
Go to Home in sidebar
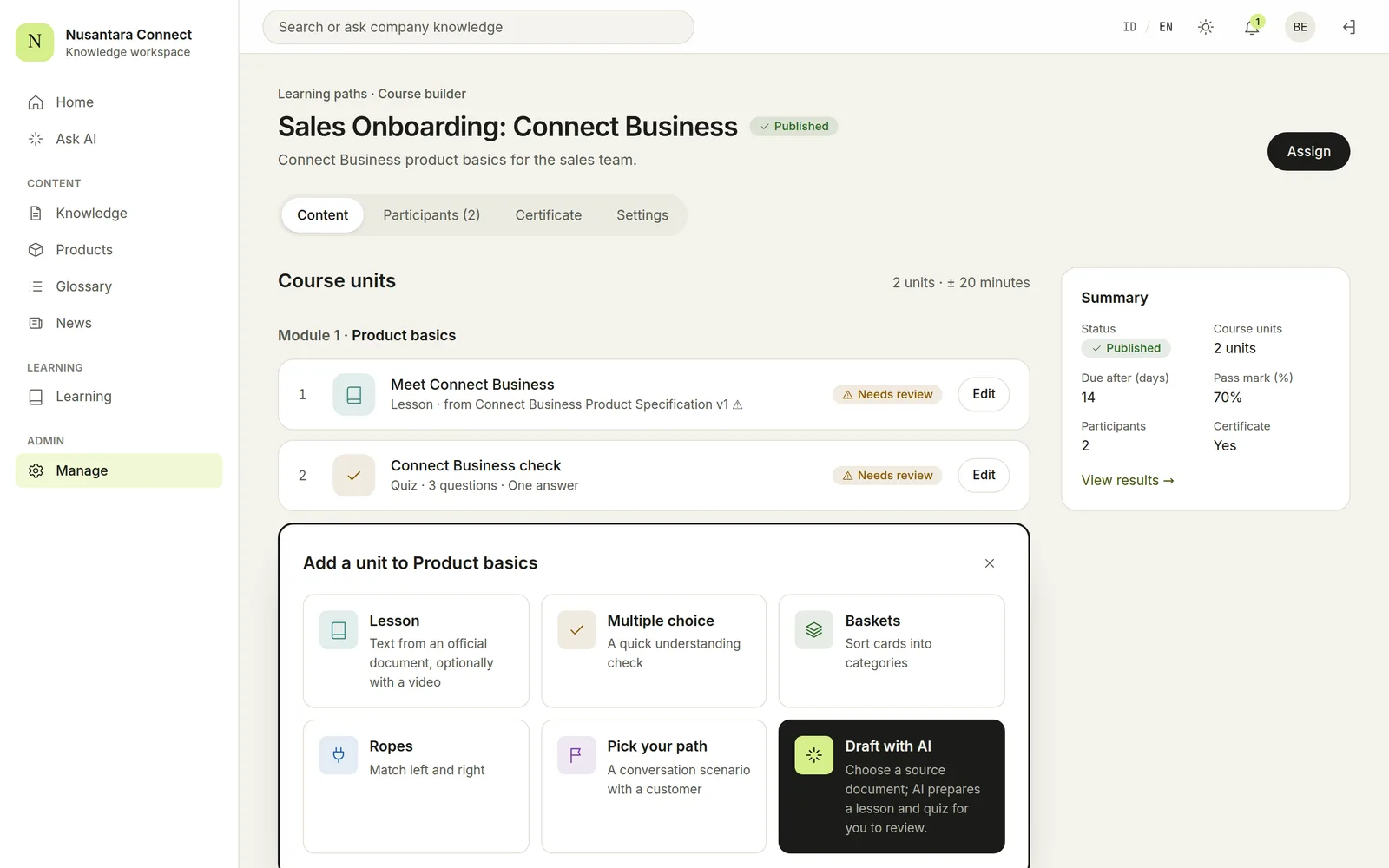tap(119, 102)
